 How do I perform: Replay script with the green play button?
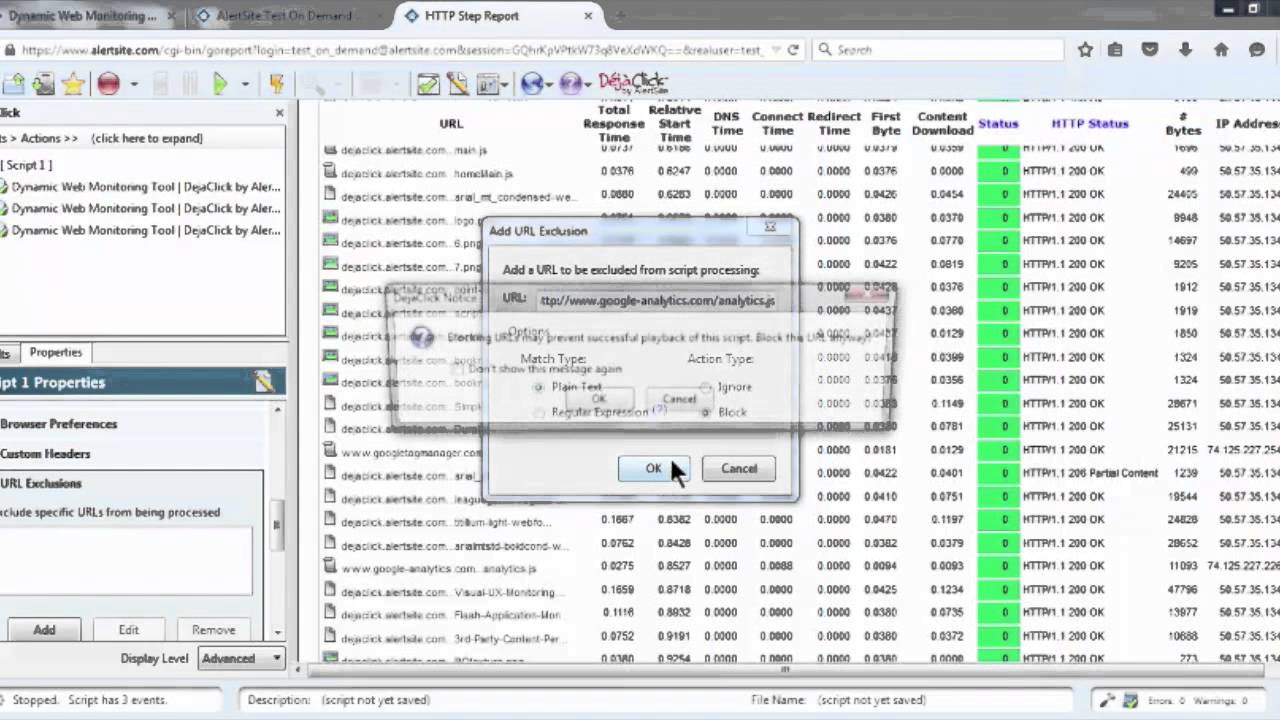[x=221, y=84]
